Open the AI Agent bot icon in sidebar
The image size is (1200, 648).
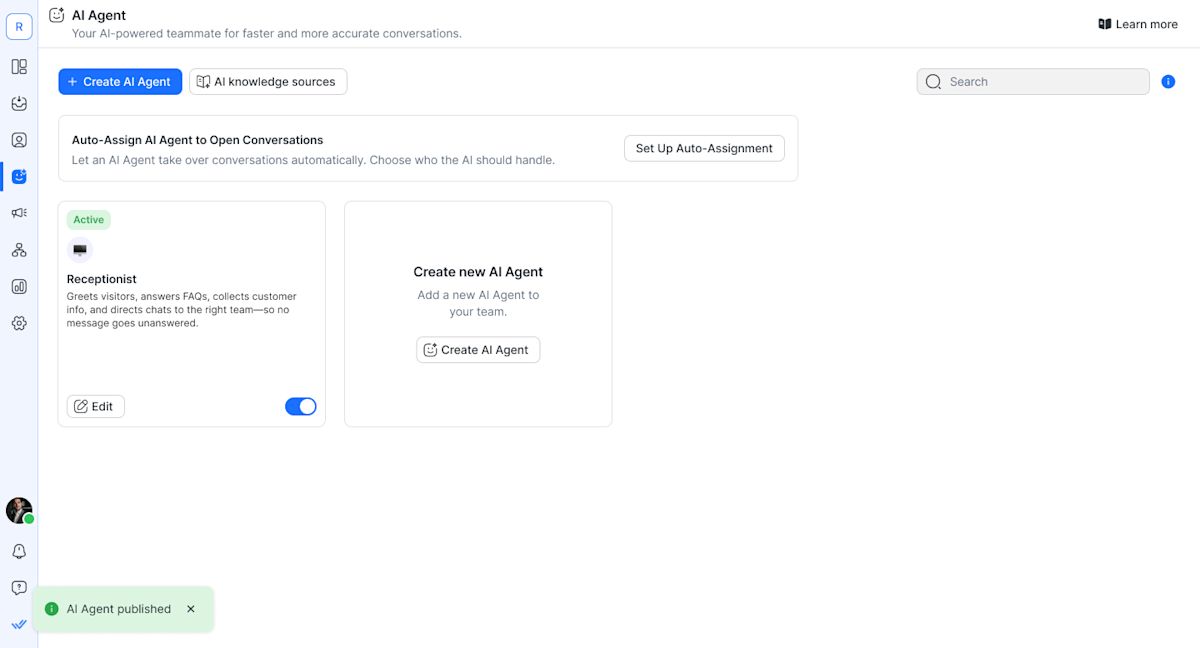(x=19, y=176)
